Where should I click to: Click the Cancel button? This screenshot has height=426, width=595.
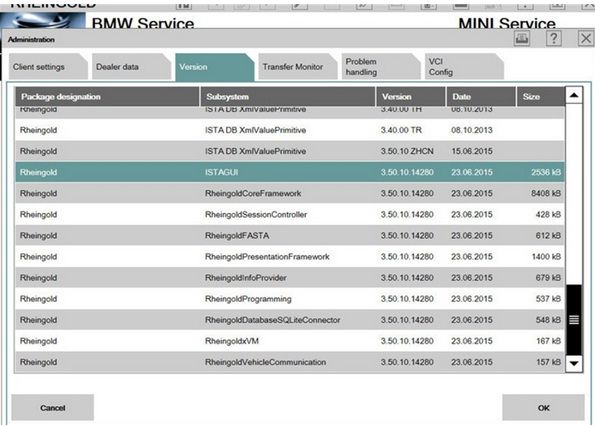[x=52, y=408]
